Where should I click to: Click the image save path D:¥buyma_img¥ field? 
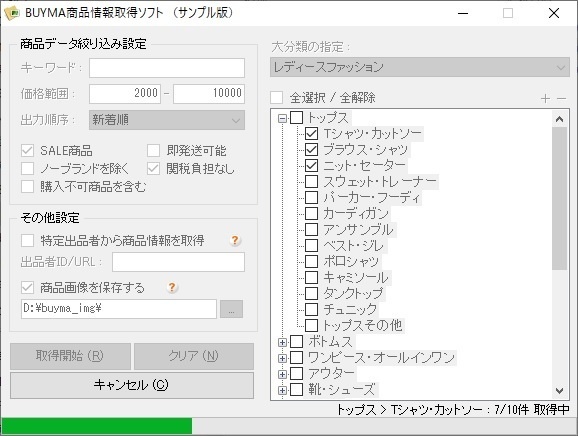(x=119, y=309)
